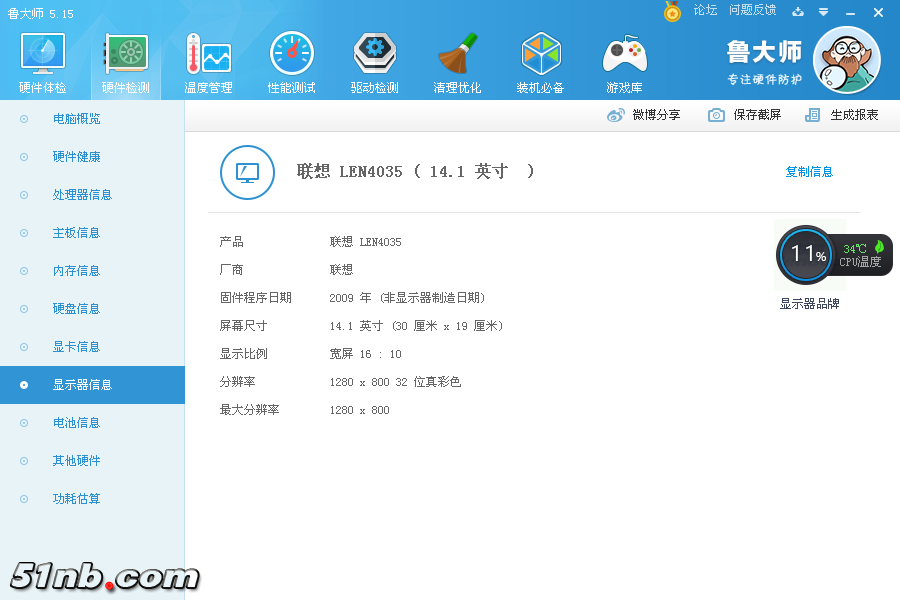Open the 硬件体检 hardware checkup icon

point(43,54)
